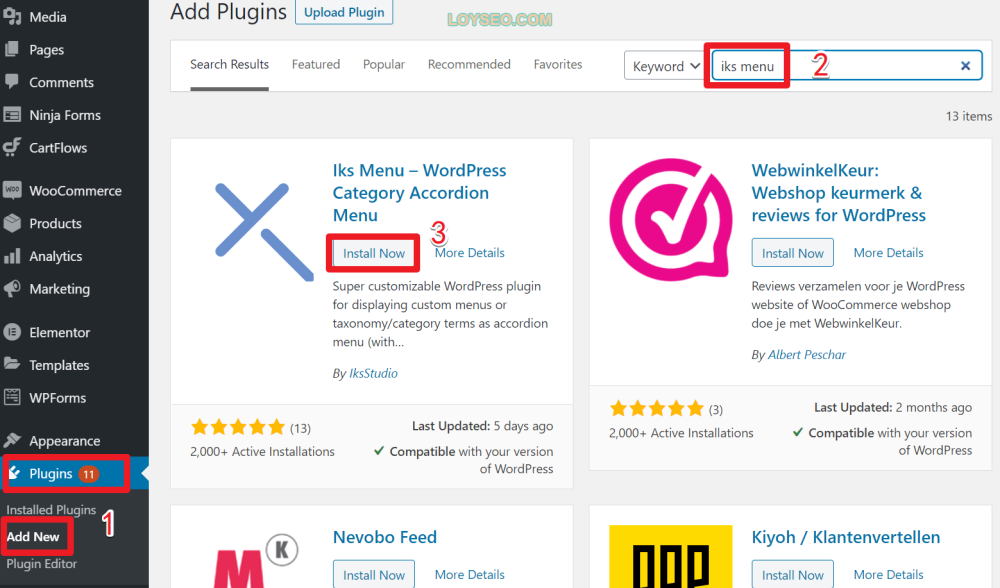Open More Details for WebwinkelKeur
Viewport: 1000px width, 588px height.
click(888, 253)
